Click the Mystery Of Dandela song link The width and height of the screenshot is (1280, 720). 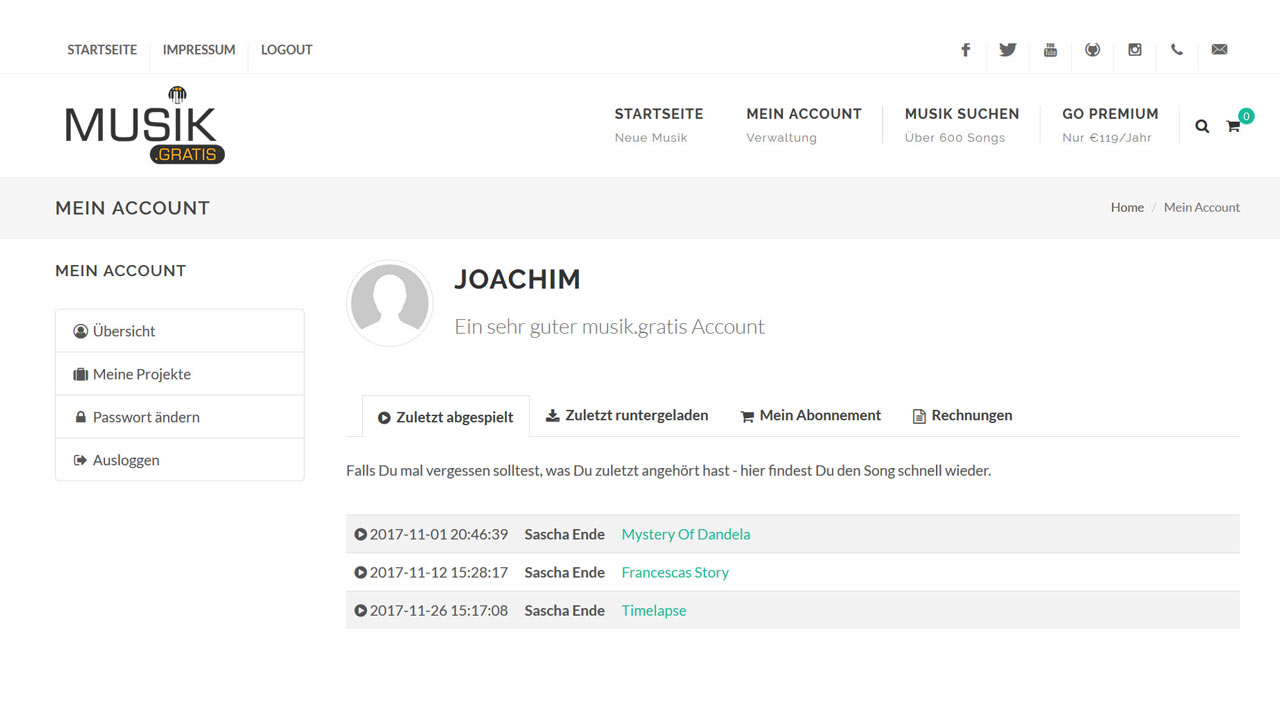coord(685,534)
